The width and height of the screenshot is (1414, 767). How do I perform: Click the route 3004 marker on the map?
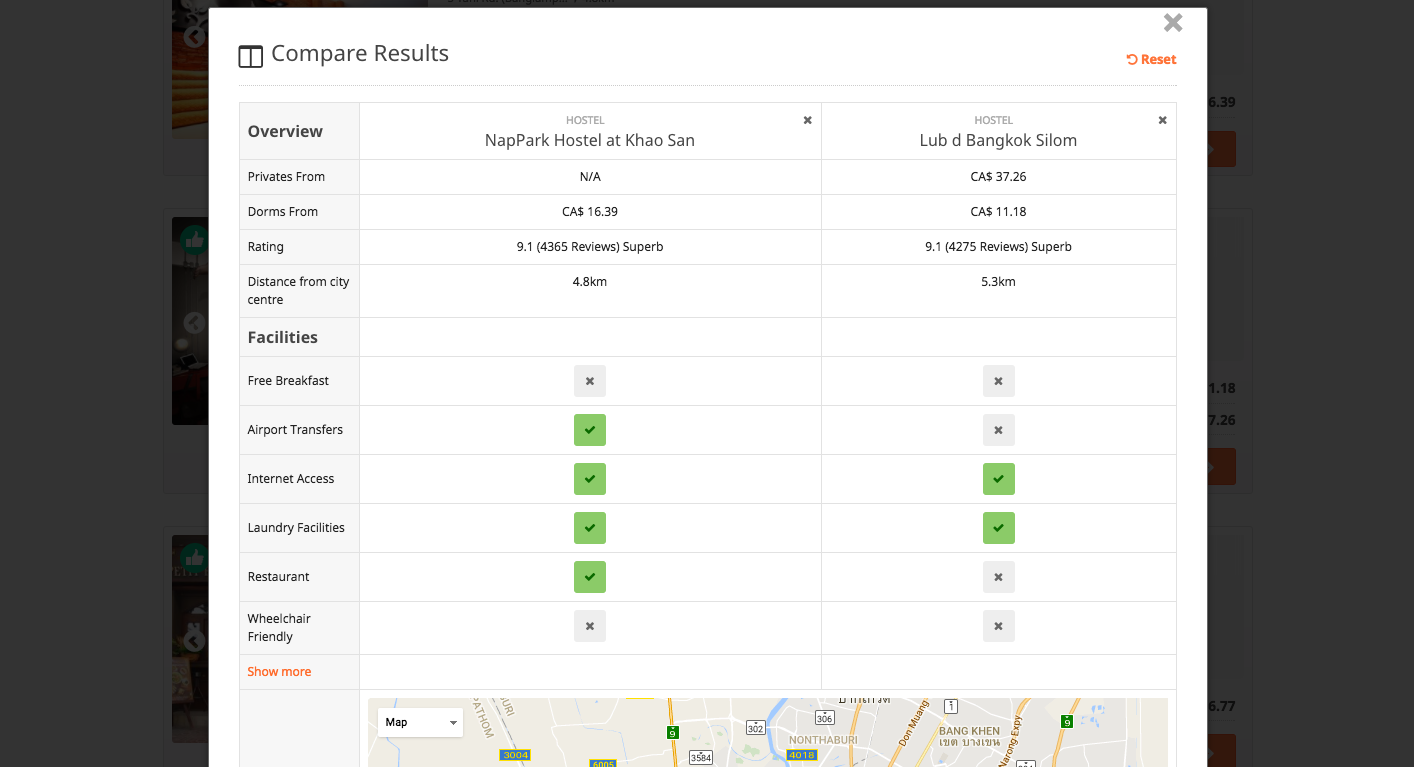(516, 756)
